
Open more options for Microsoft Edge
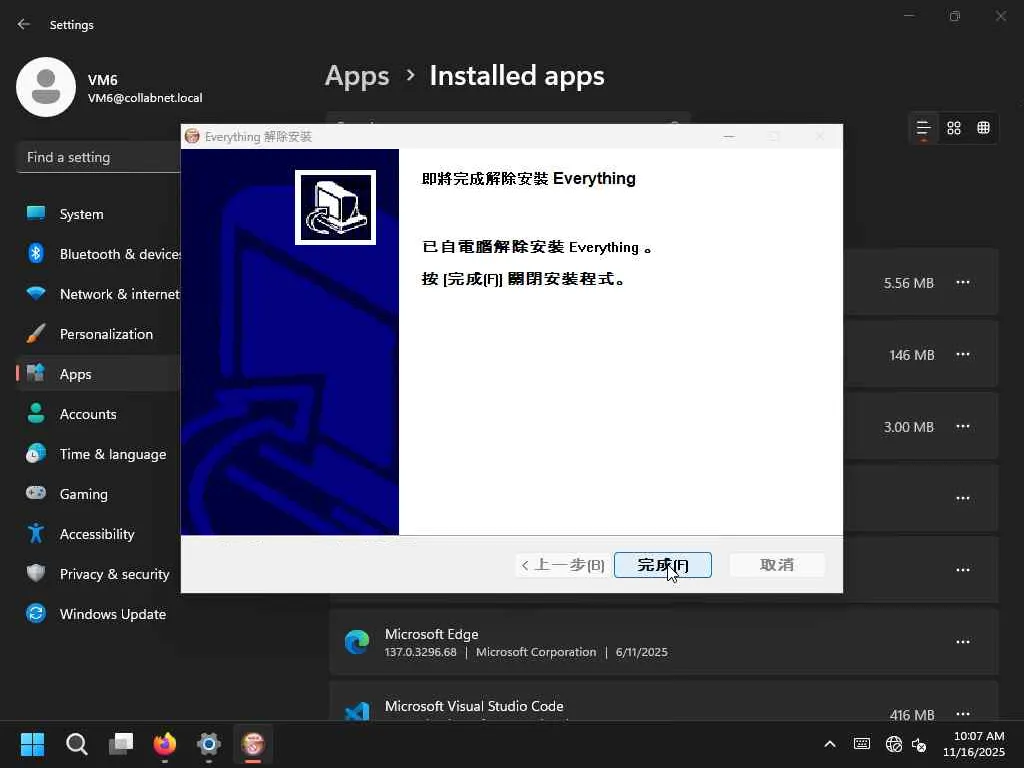(x=963, y=642)
